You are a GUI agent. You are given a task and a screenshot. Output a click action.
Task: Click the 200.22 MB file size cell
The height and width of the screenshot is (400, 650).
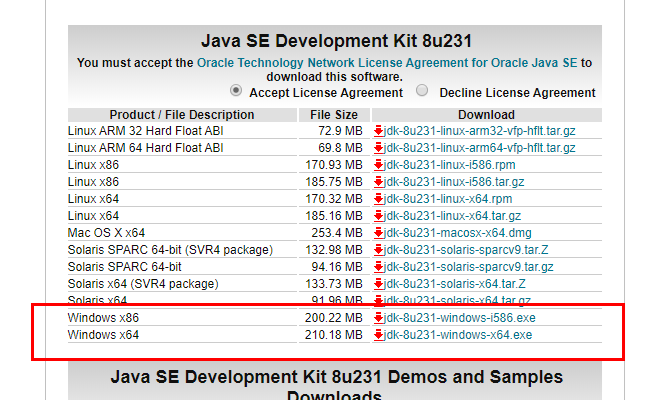click(x=334, y=318)
